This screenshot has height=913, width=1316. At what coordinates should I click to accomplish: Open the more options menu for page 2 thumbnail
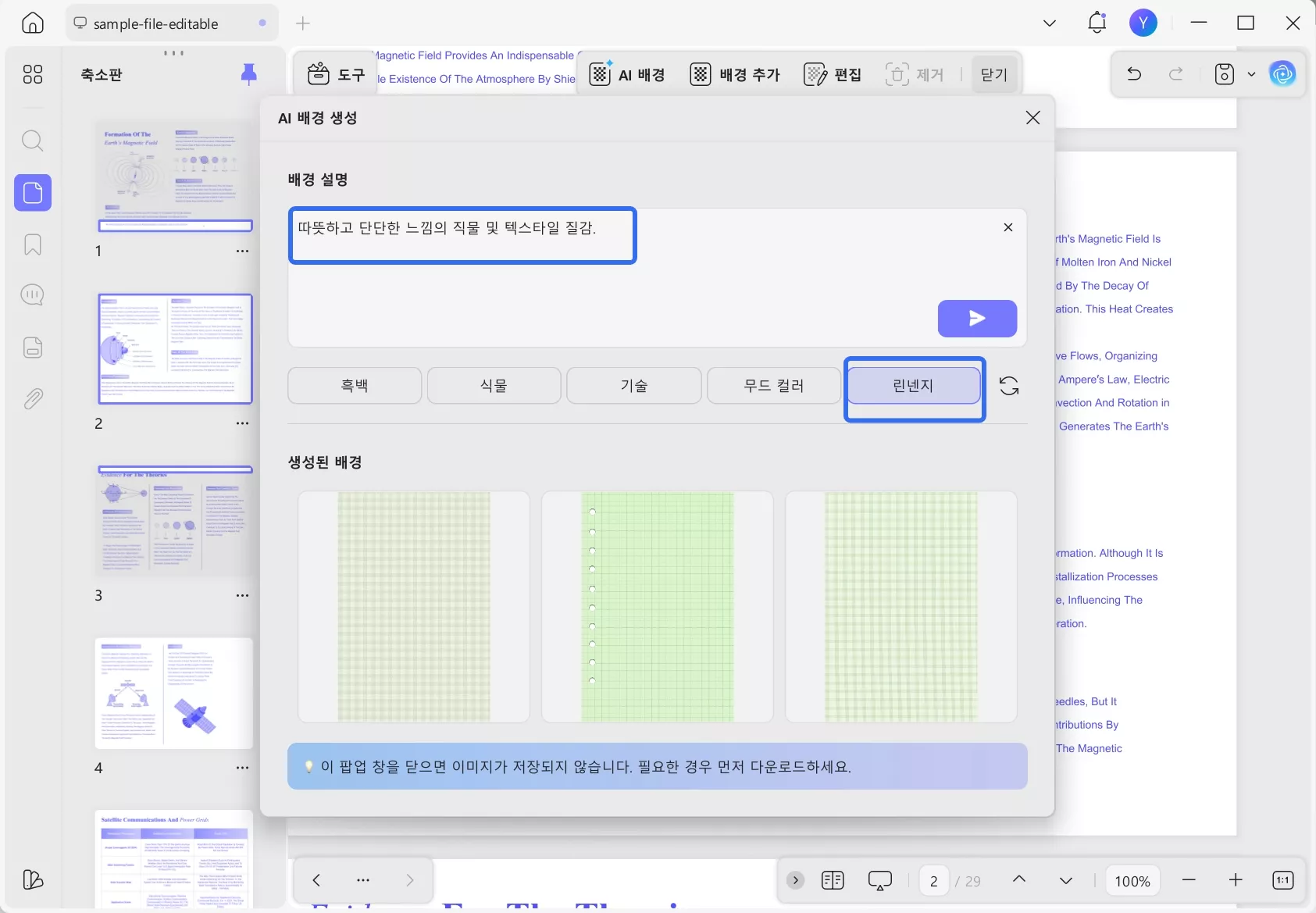pos(242,423)
